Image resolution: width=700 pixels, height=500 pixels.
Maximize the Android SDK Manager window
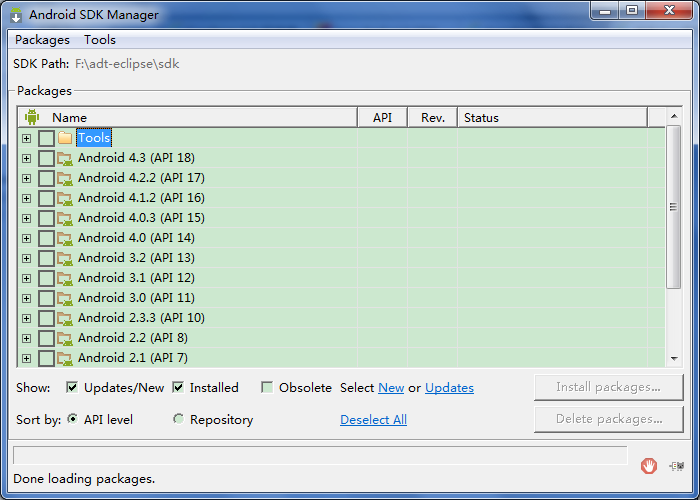(x=632, y=10)
